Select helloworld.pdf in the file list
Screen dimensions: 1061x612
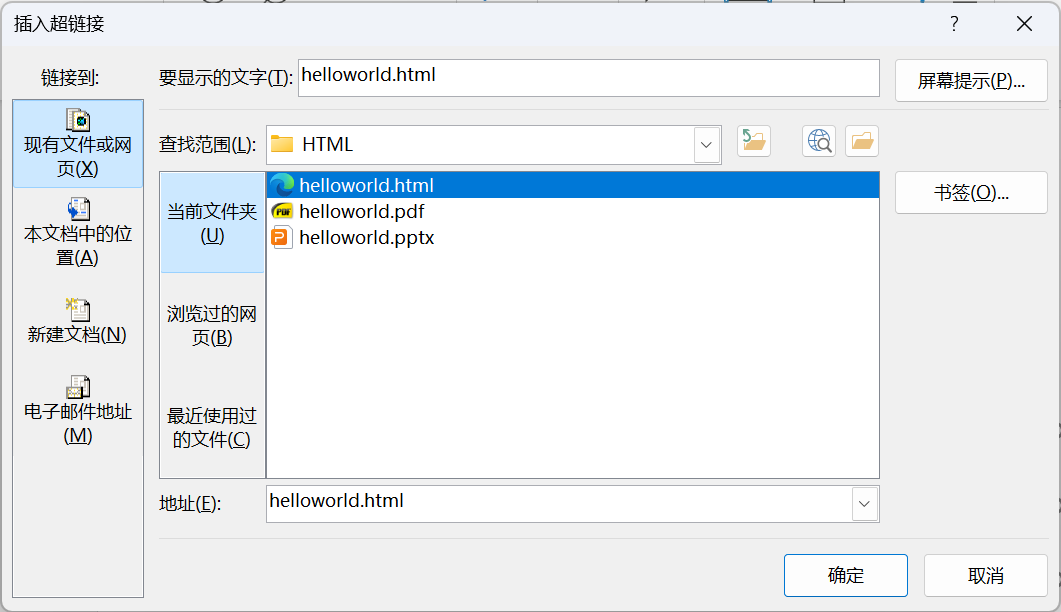click(x=573, y=211)
